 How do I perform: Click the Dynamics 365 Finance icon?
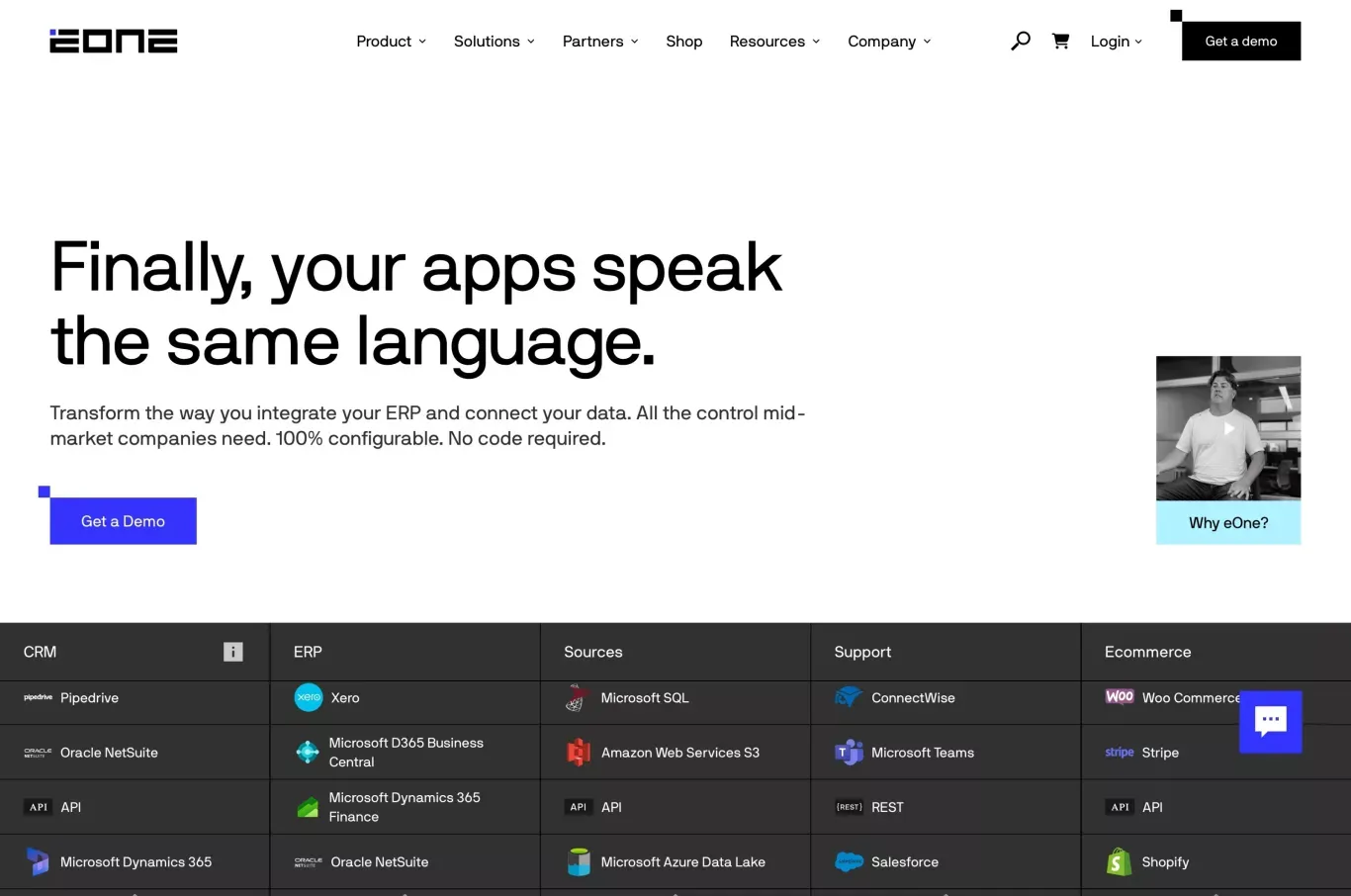point(308,807)
